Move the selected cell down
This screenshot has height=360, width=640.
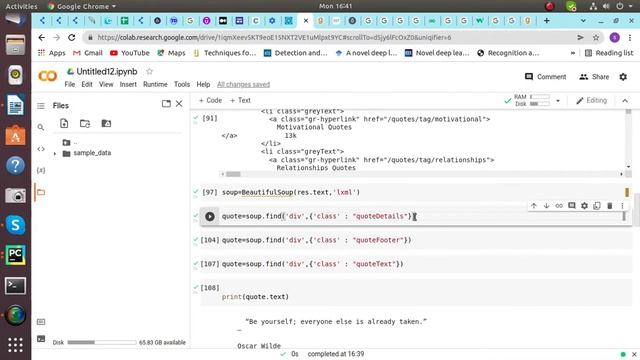pyautogui.click(x=547, y=206)
